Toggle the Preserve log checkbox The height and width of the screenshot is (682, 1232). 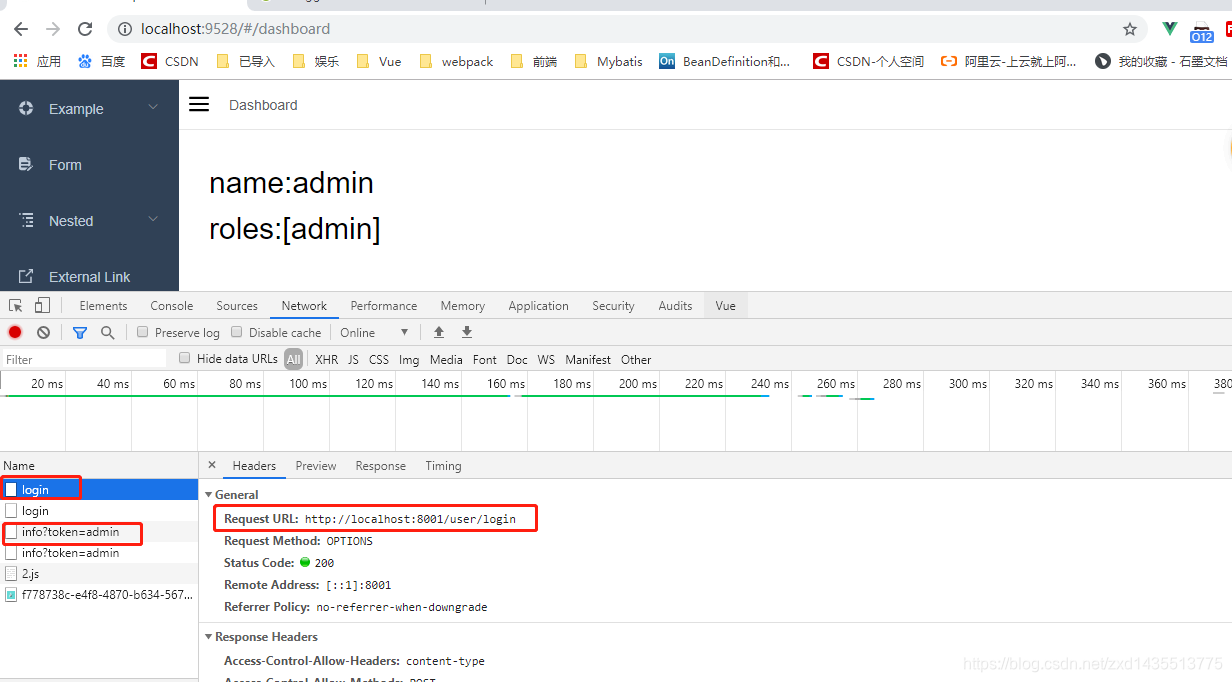[x=143, y=332]
